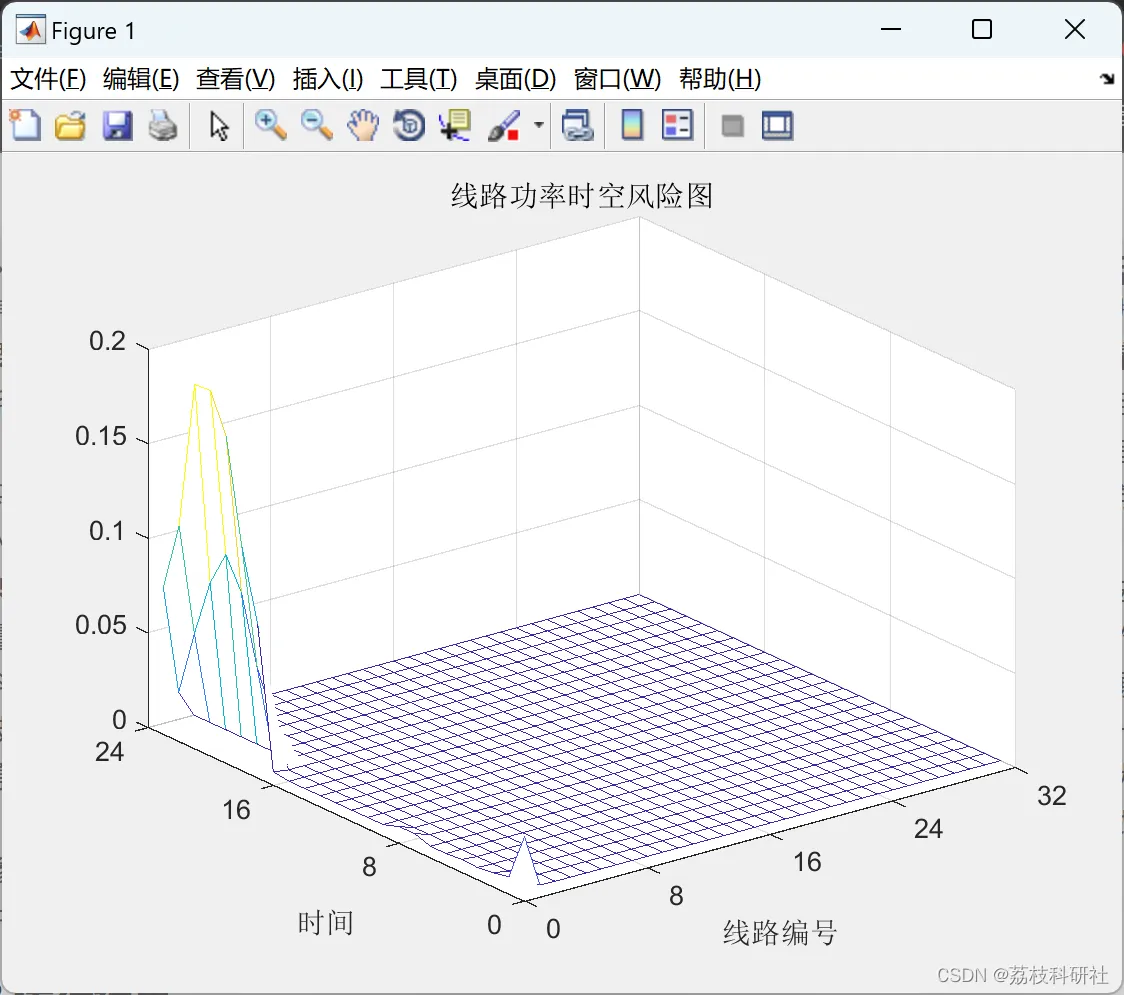This screenshot has height=995, width=1124.
Task: Insert a legend via toolbar icon
Action: (x=677, y=125)
